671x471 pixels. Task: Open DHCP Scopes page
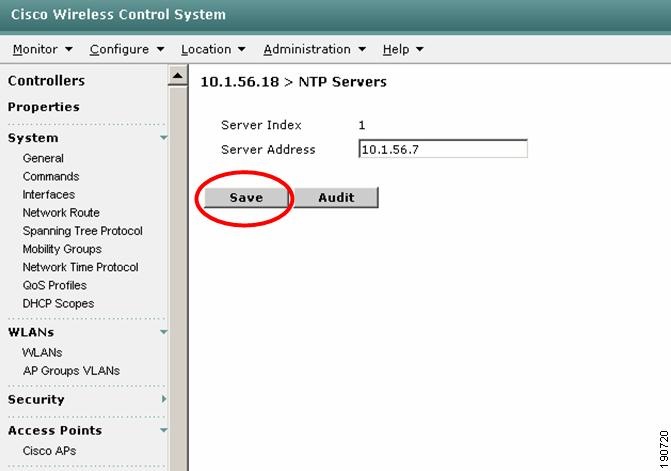58,304
